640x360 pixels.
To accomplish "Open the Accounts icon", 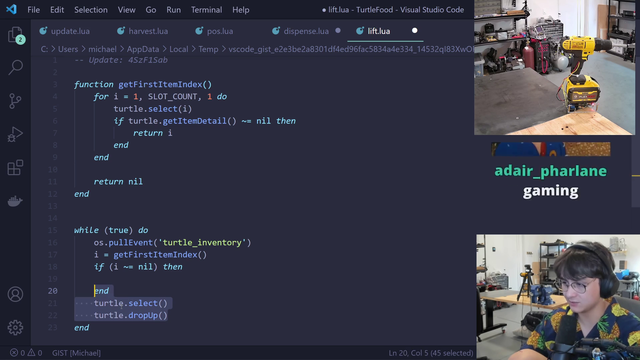I will [15, 294].
